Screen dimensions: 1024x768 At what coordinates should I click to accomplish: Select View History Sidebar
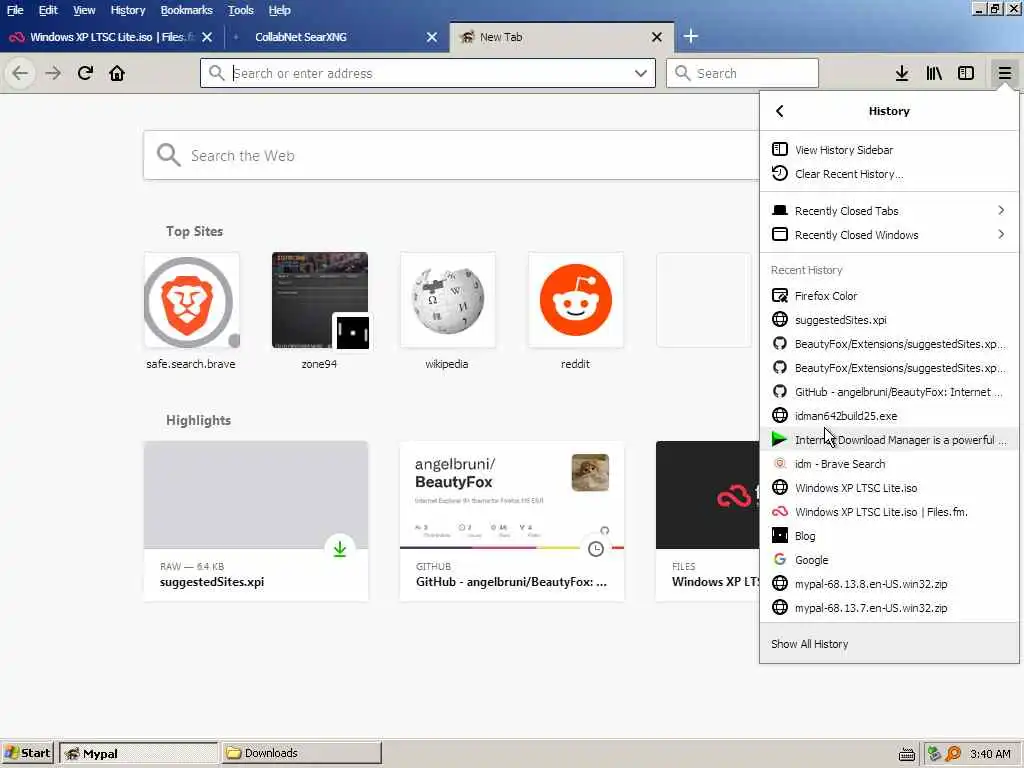tap(889, 150)
